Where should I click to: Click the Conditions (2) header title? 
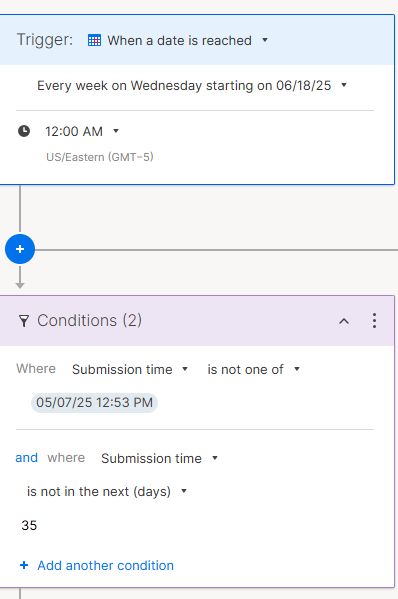(x=89, y=321)
